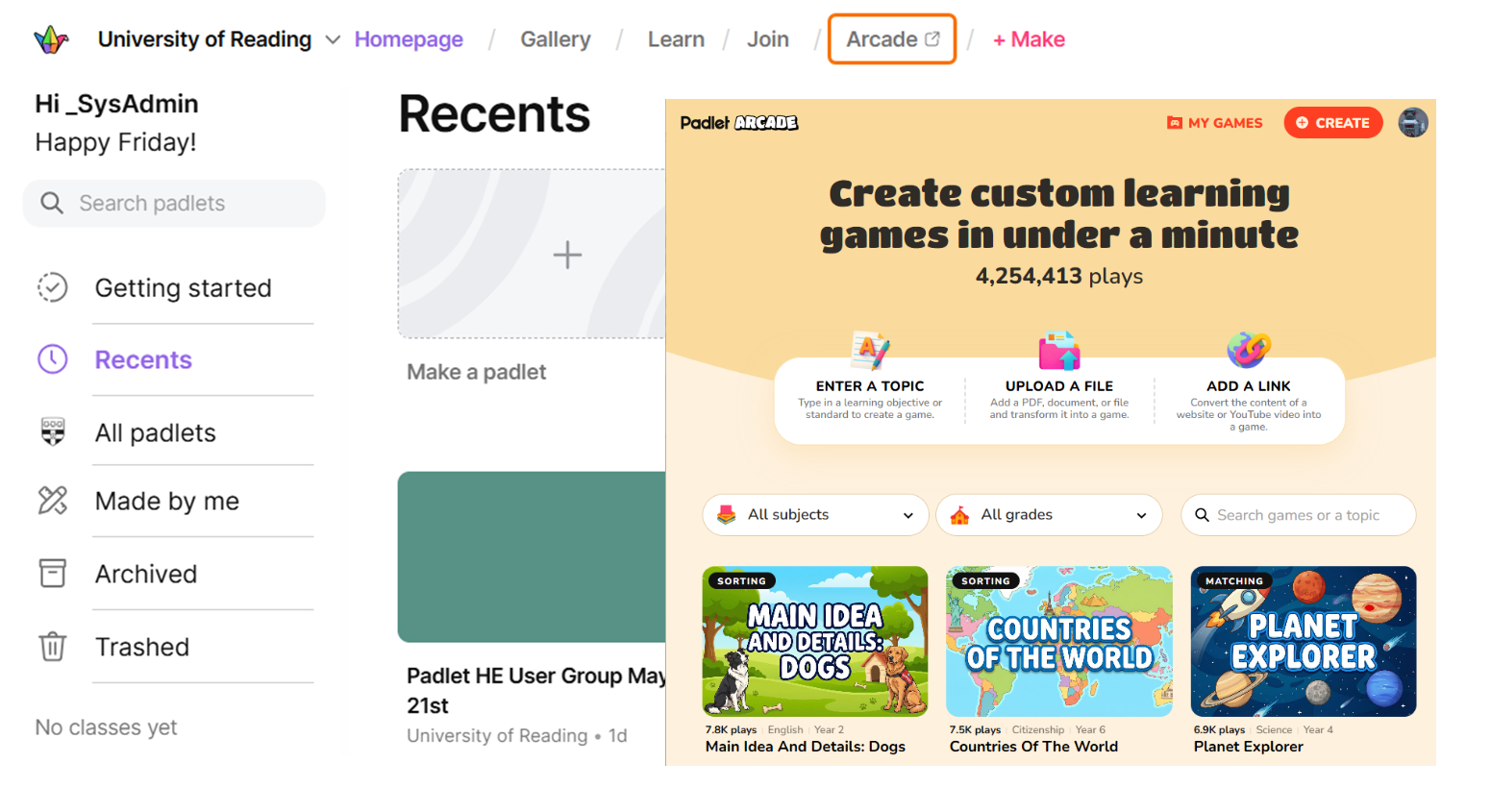Expand the University of Reading account switcher
The height and width of the screenshot is (812, 1491).
(x=333, y=40)
